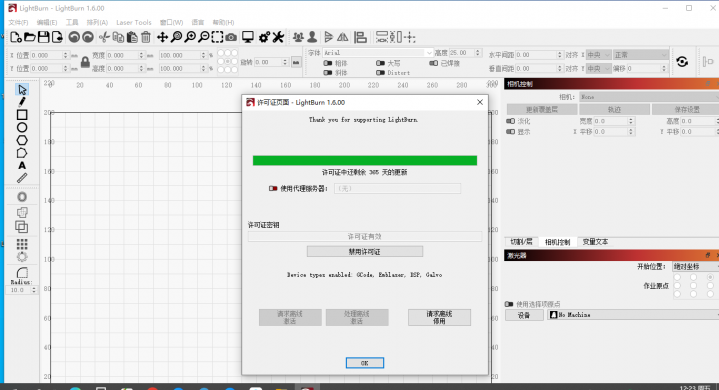The width and height of the screenshot is (719, 390).
Task: Select the Text tool
Action: coord(22,165)
